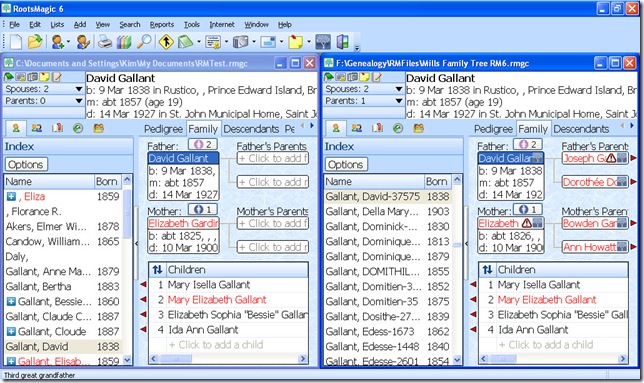
Task: Click the yellow sticky note toolbar icon
Action: (295, 41)
